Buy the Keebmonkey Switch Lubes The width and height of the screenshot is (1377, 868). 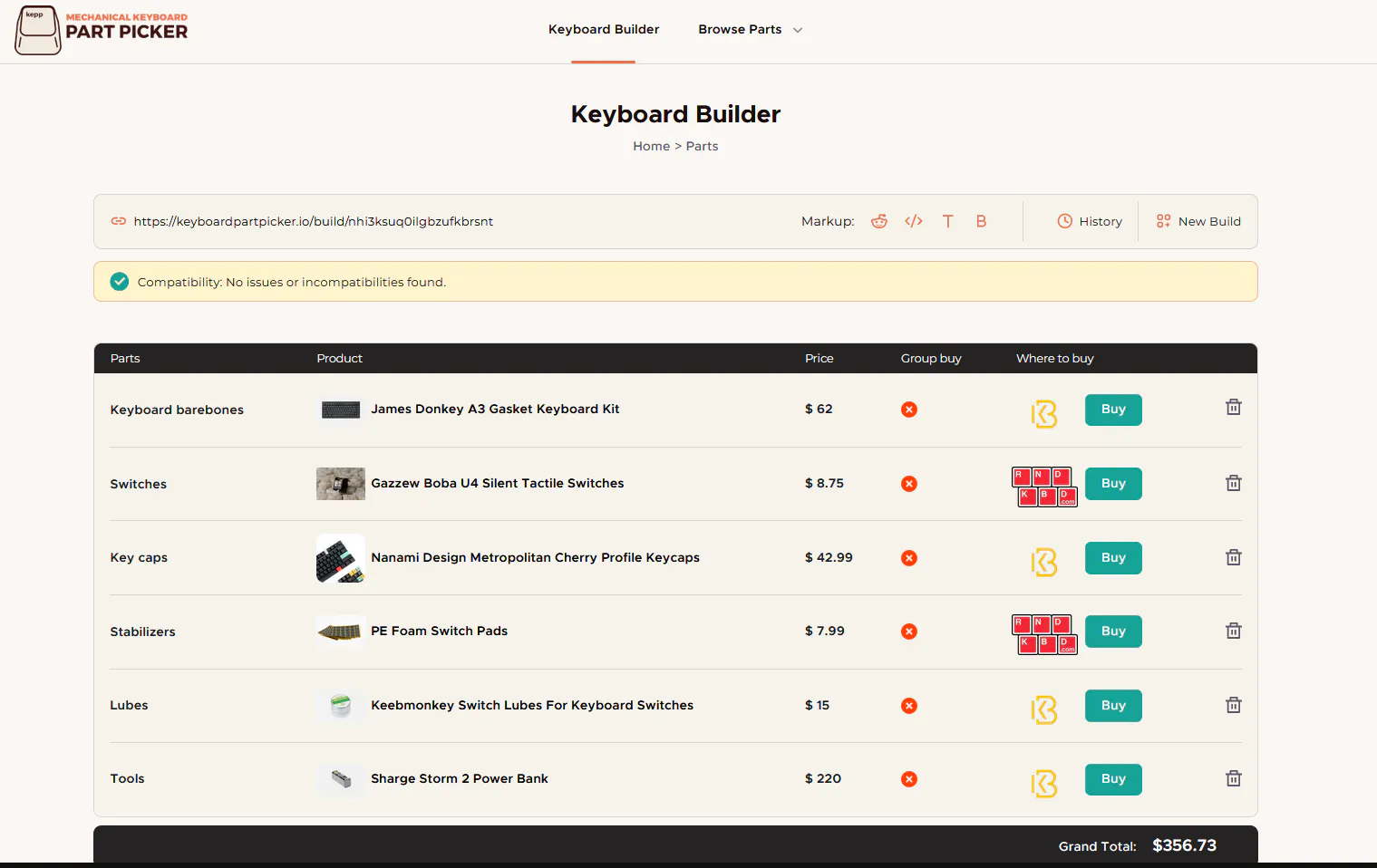click(x=1113, y=706)
